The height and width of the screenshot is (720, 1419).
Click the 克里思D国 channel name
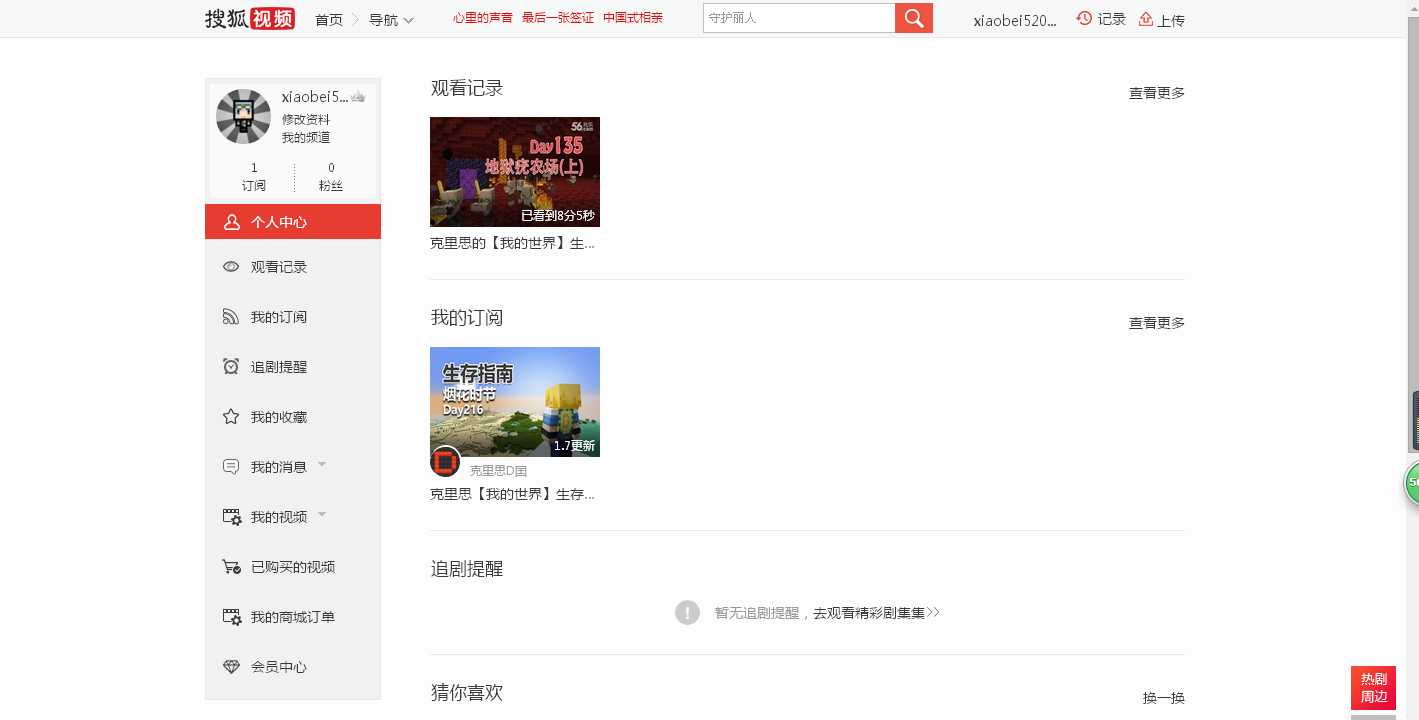498,470
